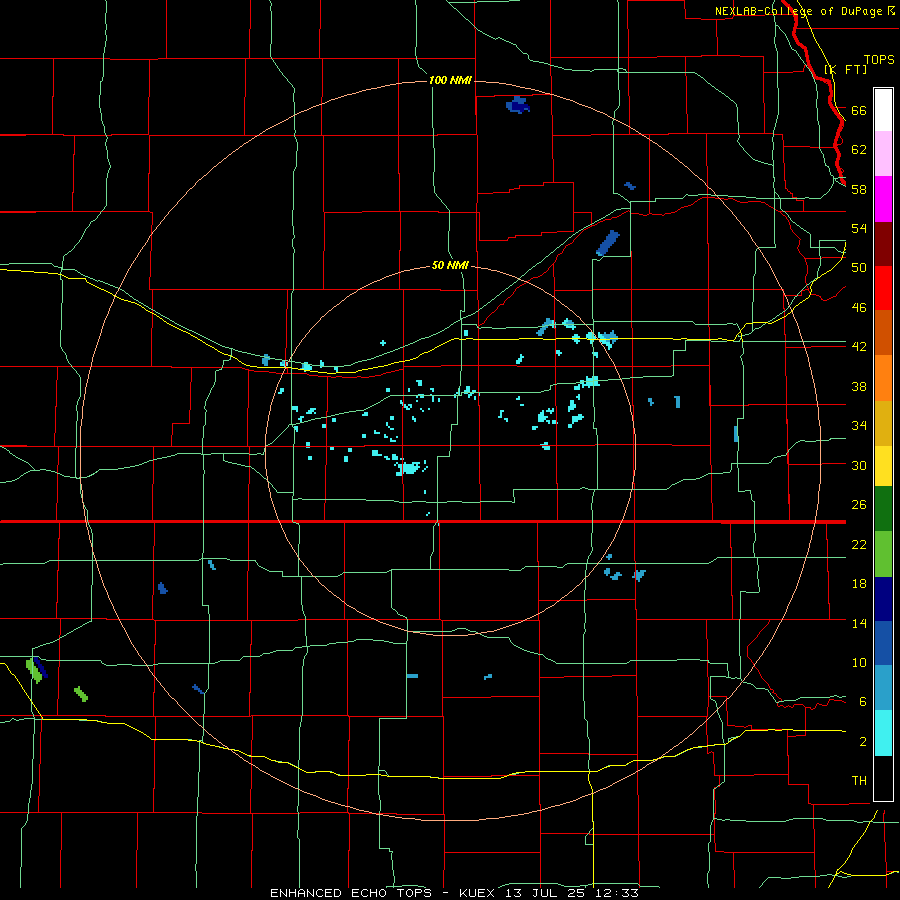Select the '46' legend value

point(859,308)
